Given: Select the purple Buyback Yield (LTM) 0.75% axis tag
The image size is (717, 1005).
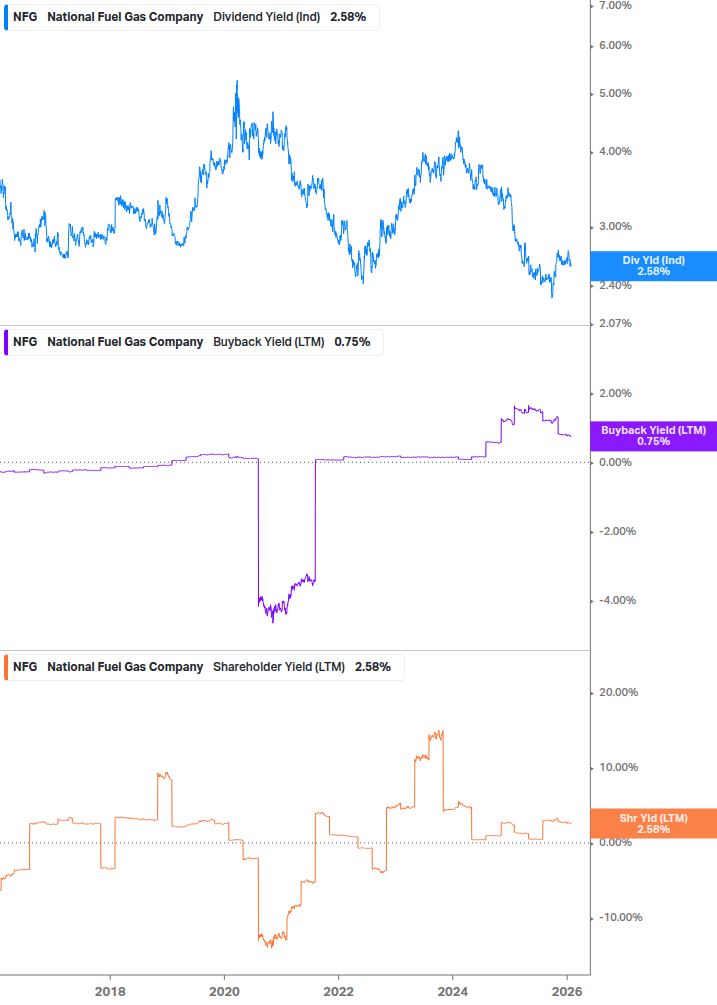Looking at the screenshot, I should click(x=654, y=436).
